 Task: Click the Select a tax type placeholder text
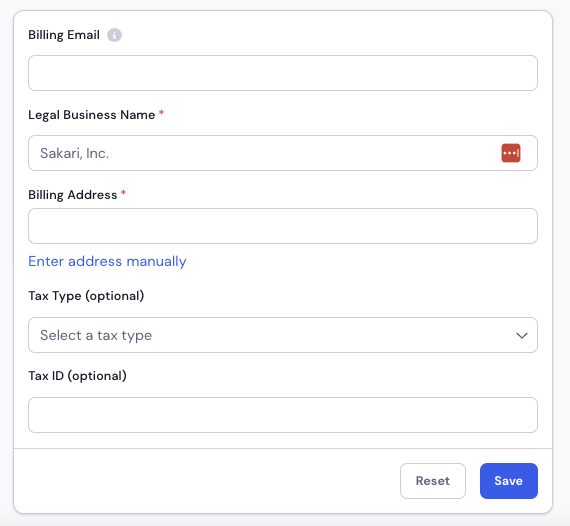[x=96, y=336]
